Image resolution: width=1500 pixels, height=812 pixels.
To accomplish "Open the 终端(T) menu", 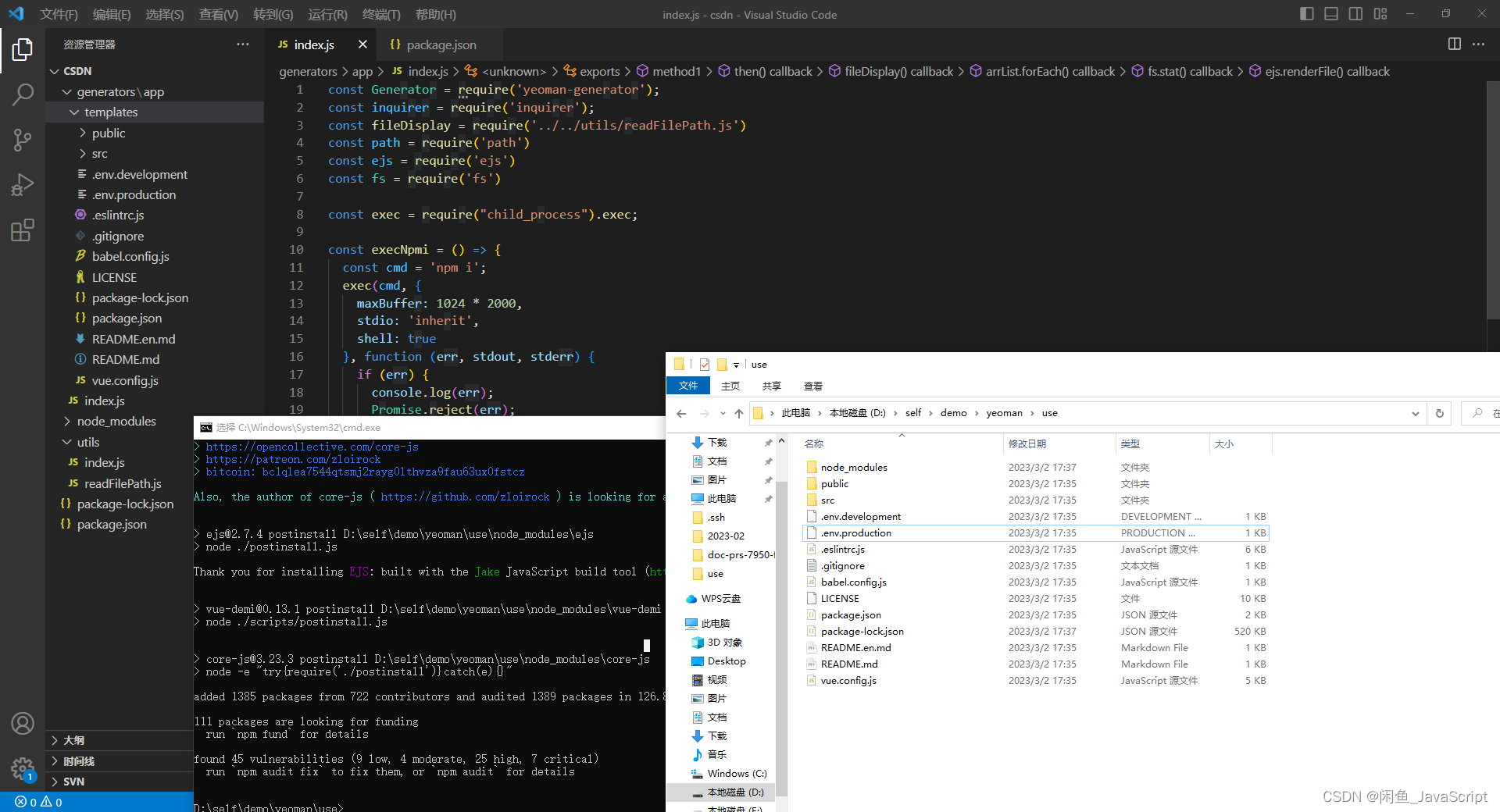I will point(381,14).
